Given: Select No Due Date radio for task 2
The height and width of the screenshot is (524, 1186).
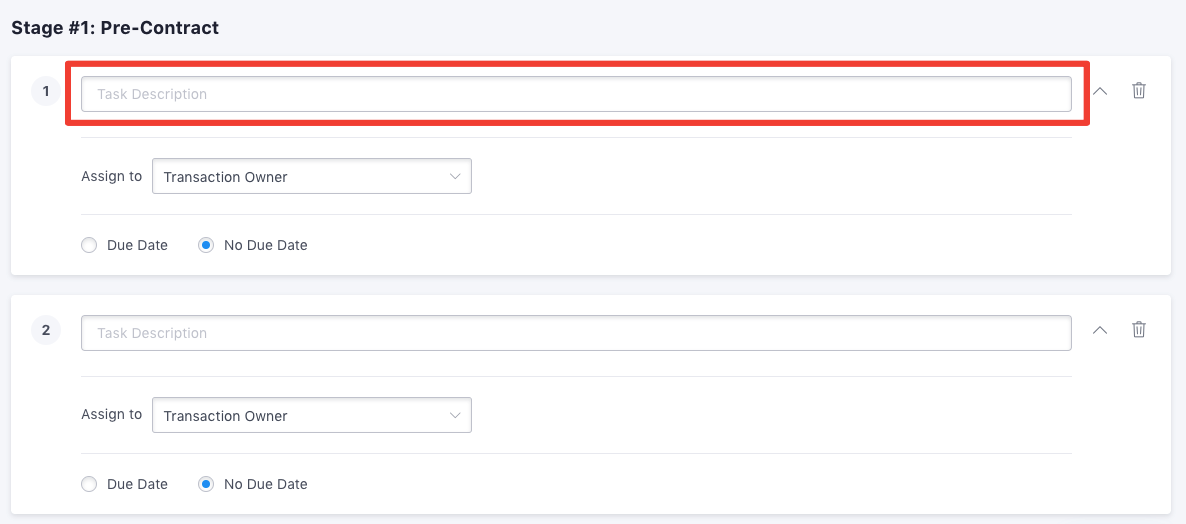Looking at the screenshot, I should [x=206, y=484].
